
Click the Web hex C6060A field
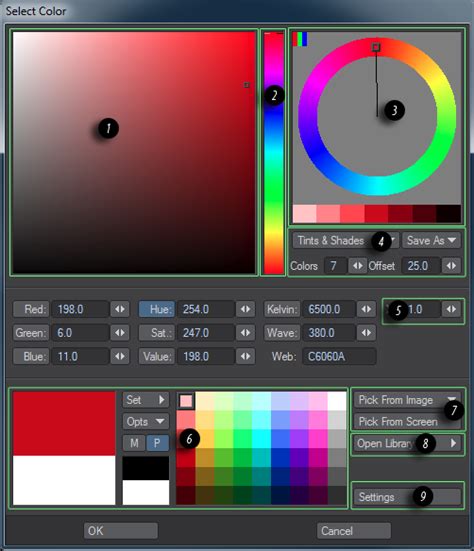click(x=339, y=356)
